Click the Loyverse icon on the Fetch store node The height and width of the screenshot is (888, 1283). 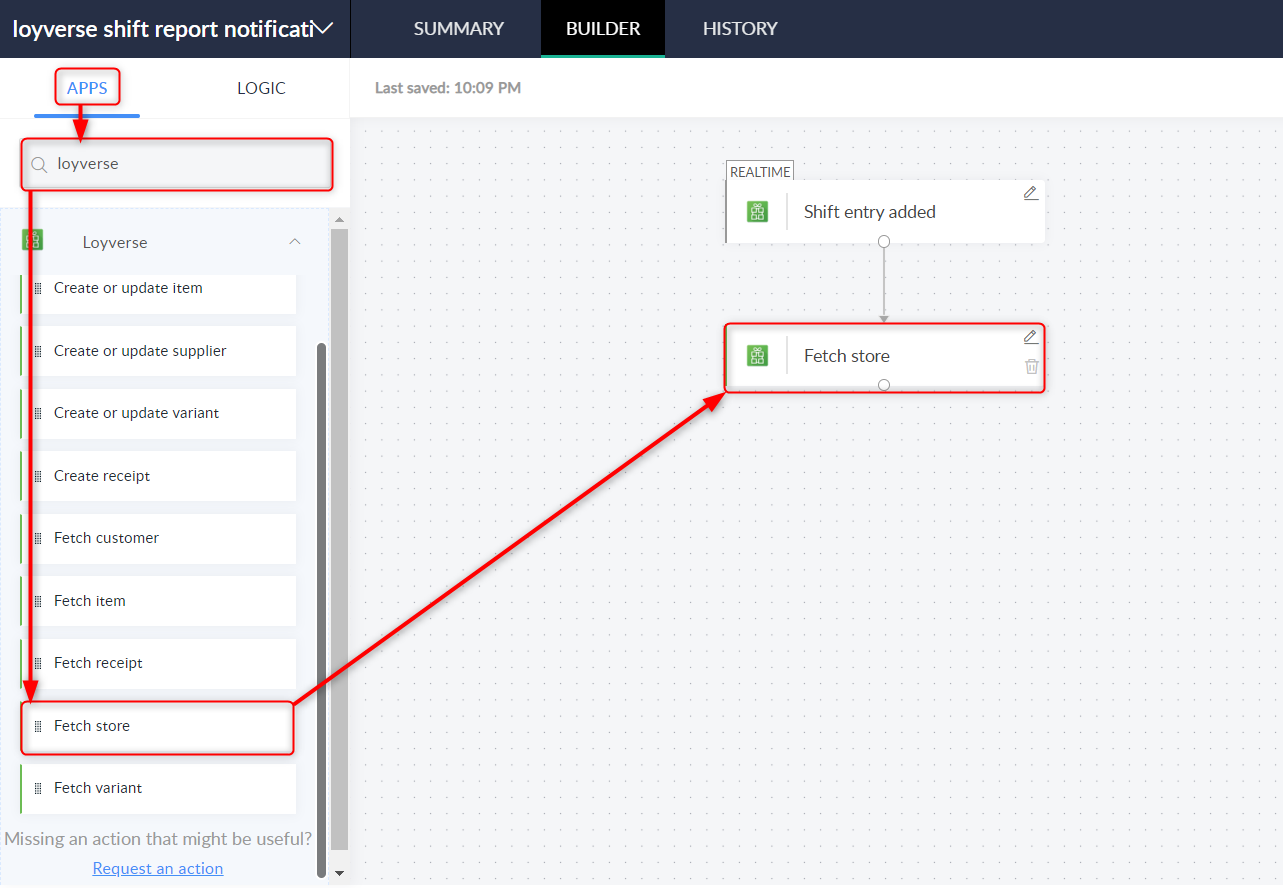click(x=758, y=355)
